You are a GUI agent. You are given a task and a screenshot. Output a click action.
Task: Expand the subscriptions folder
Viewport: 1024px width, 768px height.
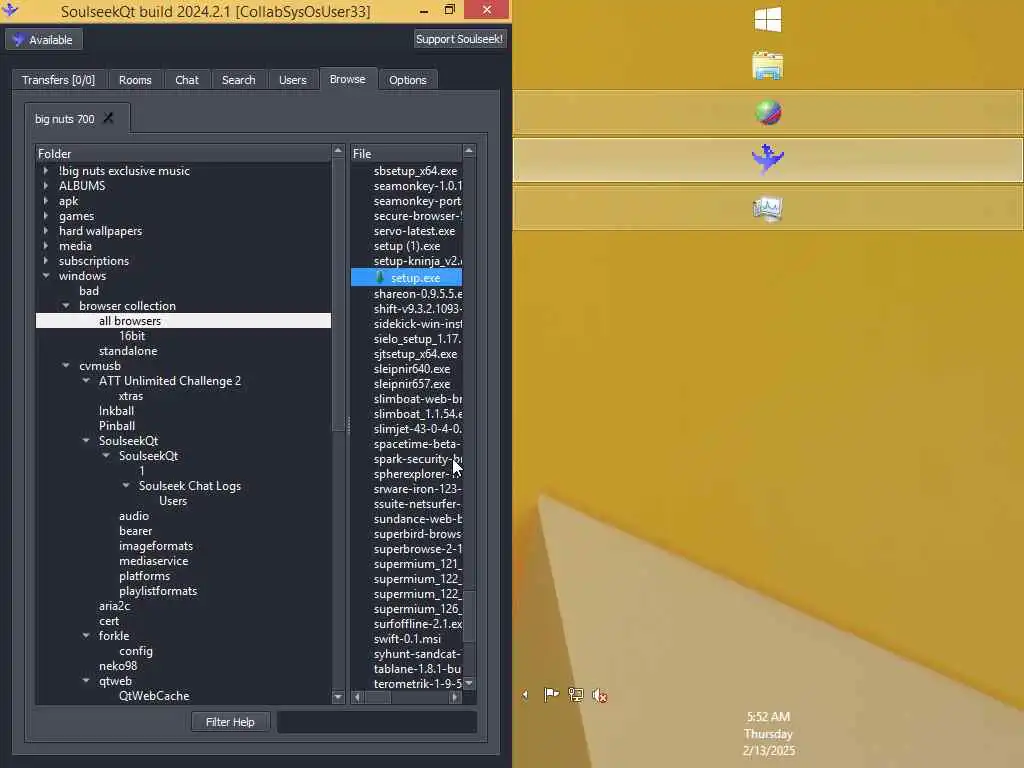(46, 261)
